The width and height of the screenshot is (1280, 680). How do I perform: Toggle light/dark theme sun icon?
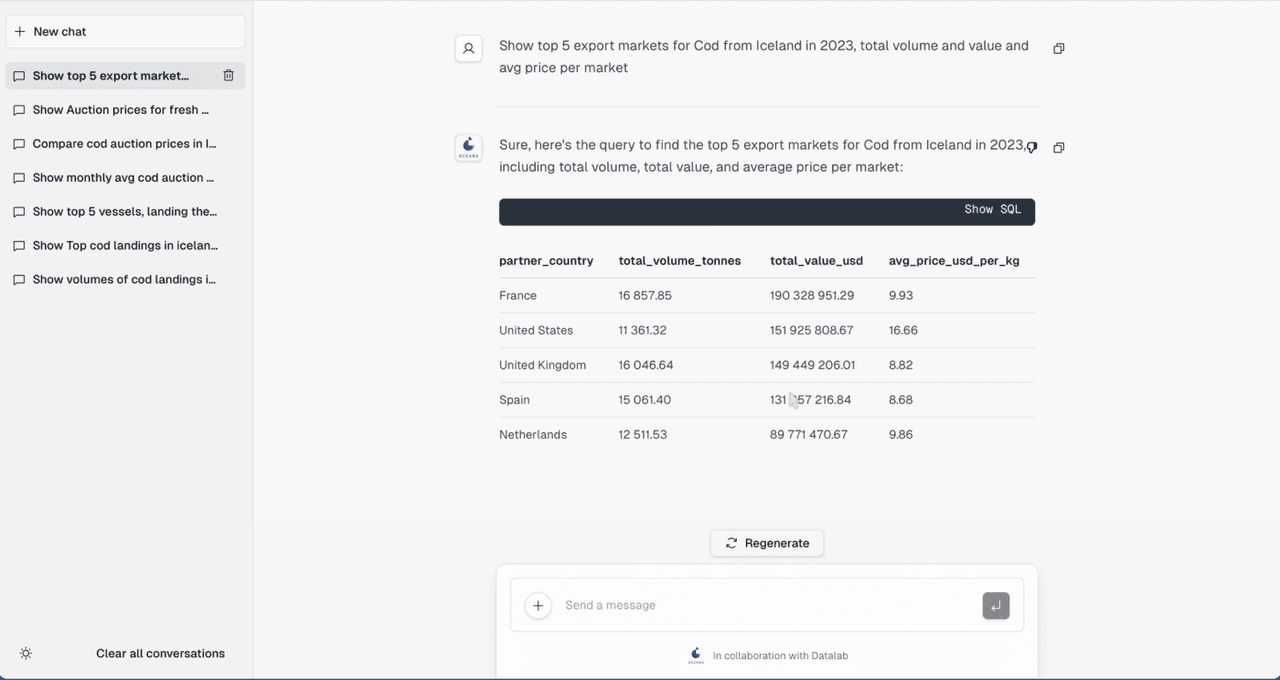coord(26,654)
